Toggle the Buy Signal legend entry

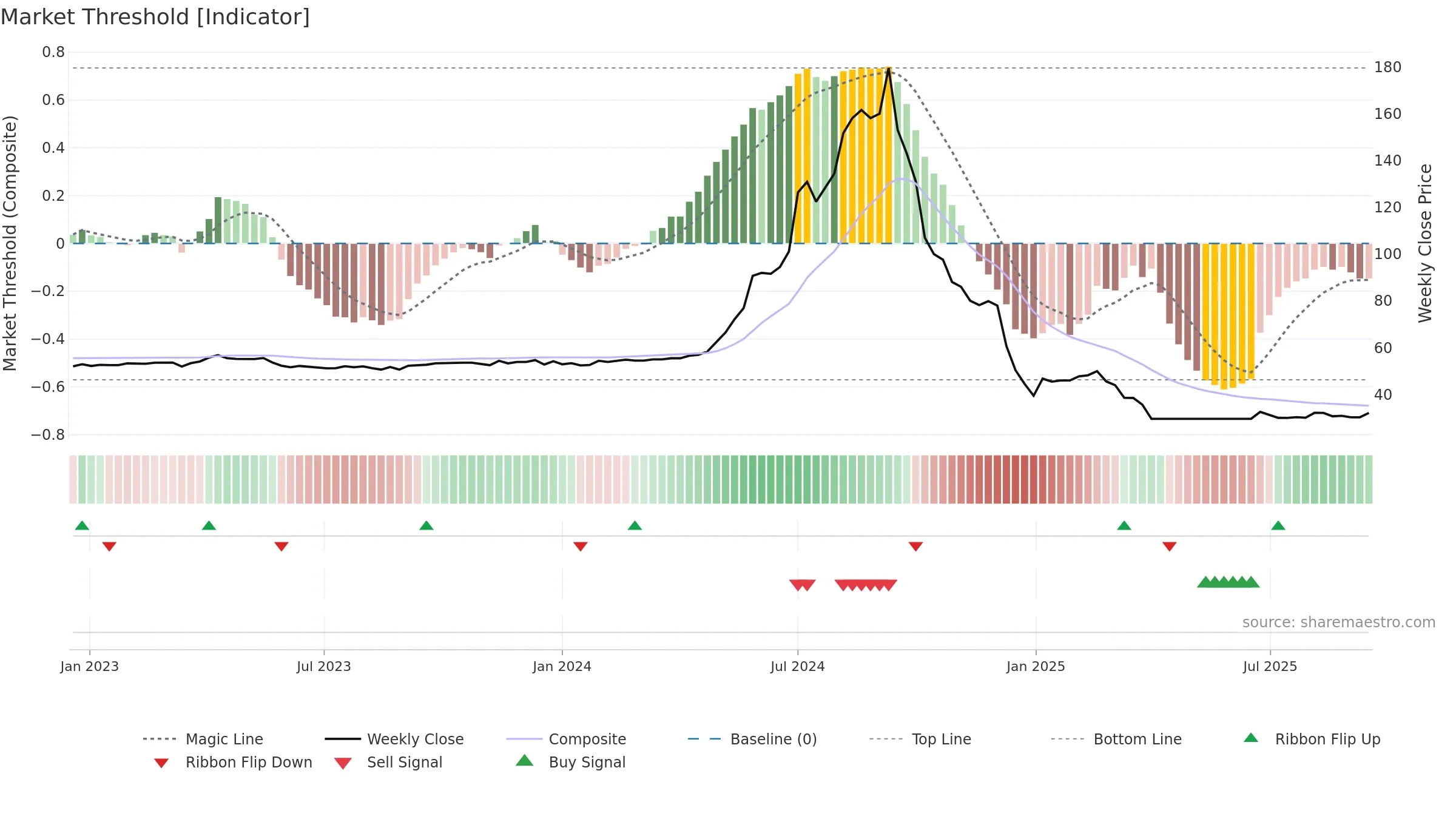pos(570,762)
